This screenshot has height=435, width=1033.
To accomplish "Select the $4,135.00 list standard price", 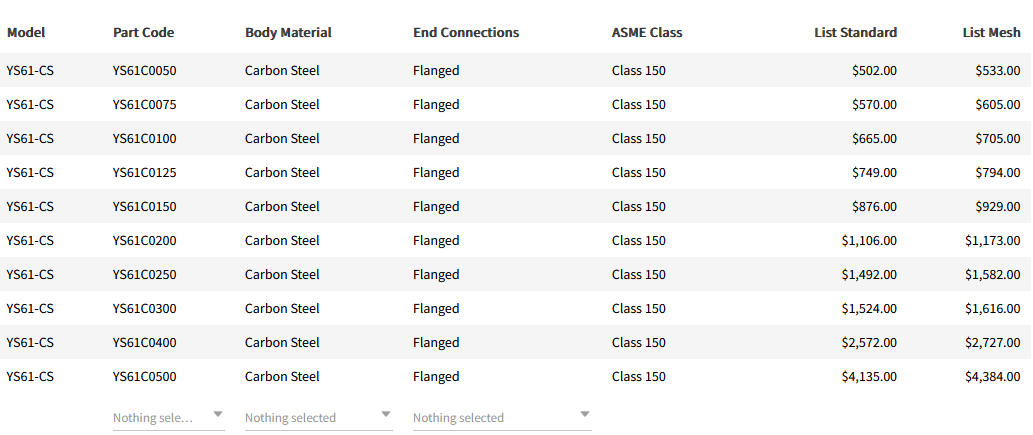I will (x=869, y=377).
